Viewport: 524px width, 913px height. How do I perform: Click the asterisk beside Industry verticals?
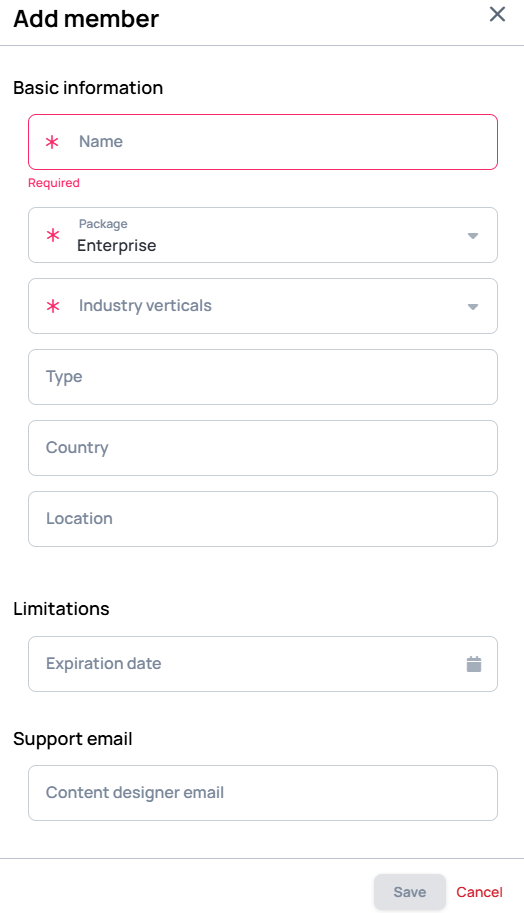tap(53, 306)
